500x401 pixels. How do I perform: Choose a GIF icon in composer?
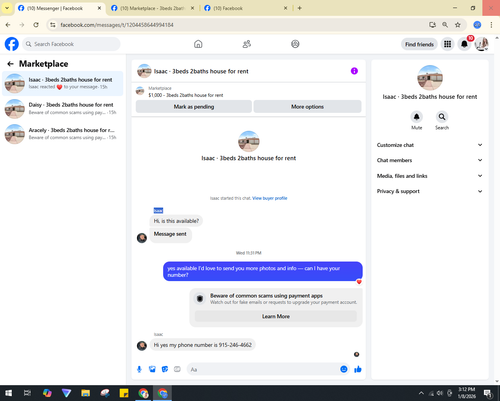(177, 369)
